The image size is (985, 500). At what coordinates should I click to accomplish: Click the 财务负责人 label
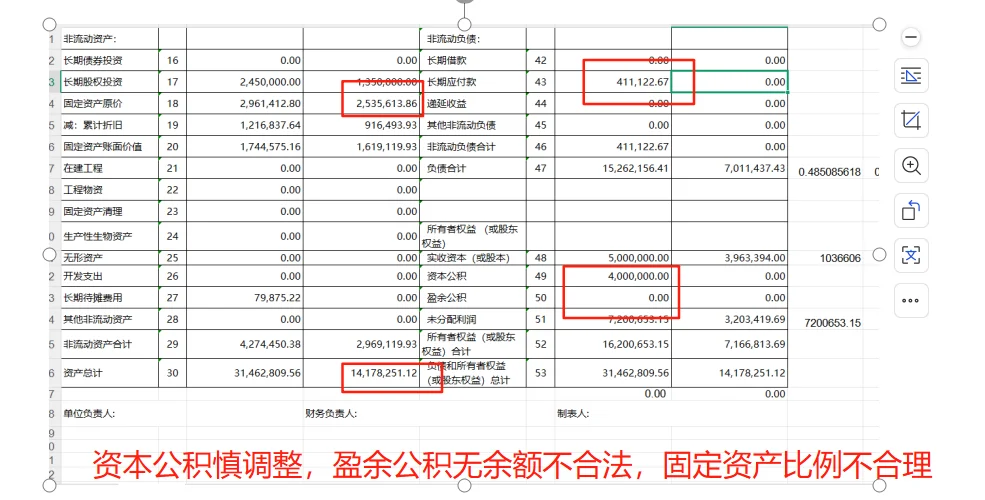[331, 414]
